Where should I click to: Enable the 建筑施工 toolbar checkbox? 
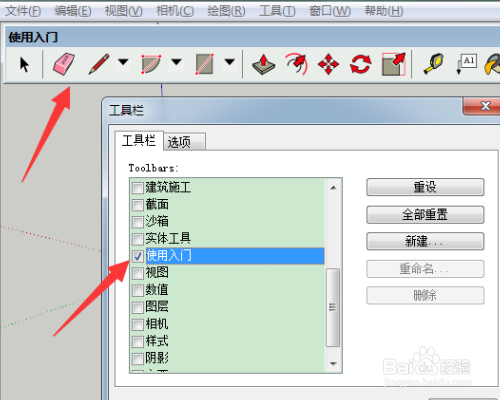(x=138, y=188)
